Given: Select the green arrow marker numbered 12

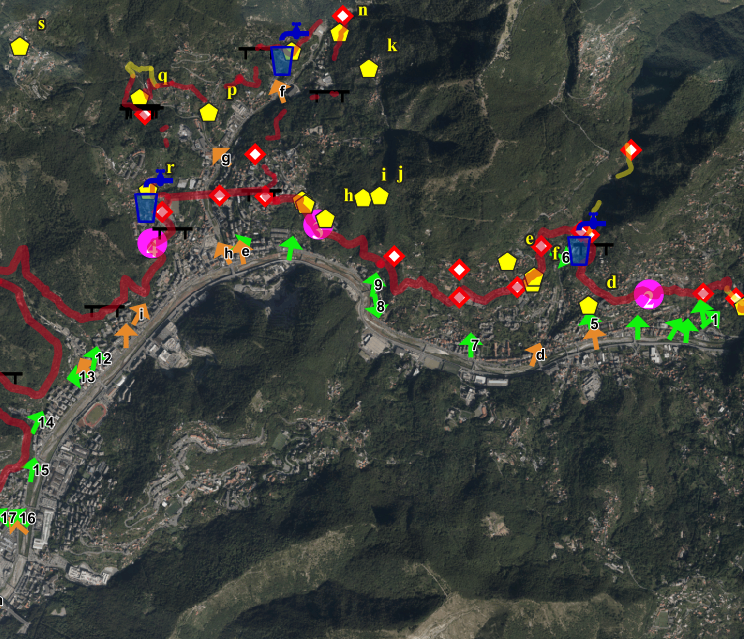Looking at the screenshot, I should click(95, 356).
